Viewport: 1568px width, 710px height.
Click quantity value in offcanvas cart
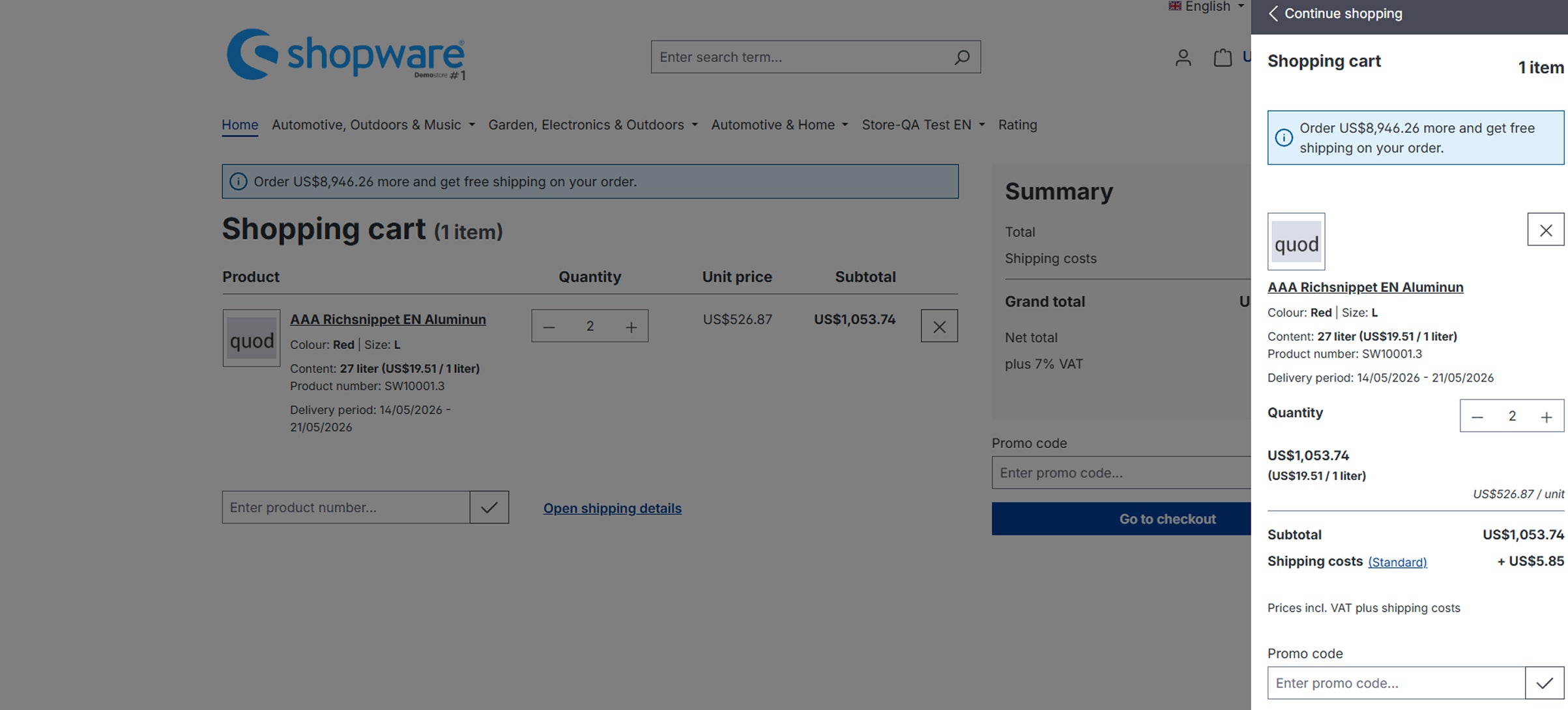tap(1512, 416)
